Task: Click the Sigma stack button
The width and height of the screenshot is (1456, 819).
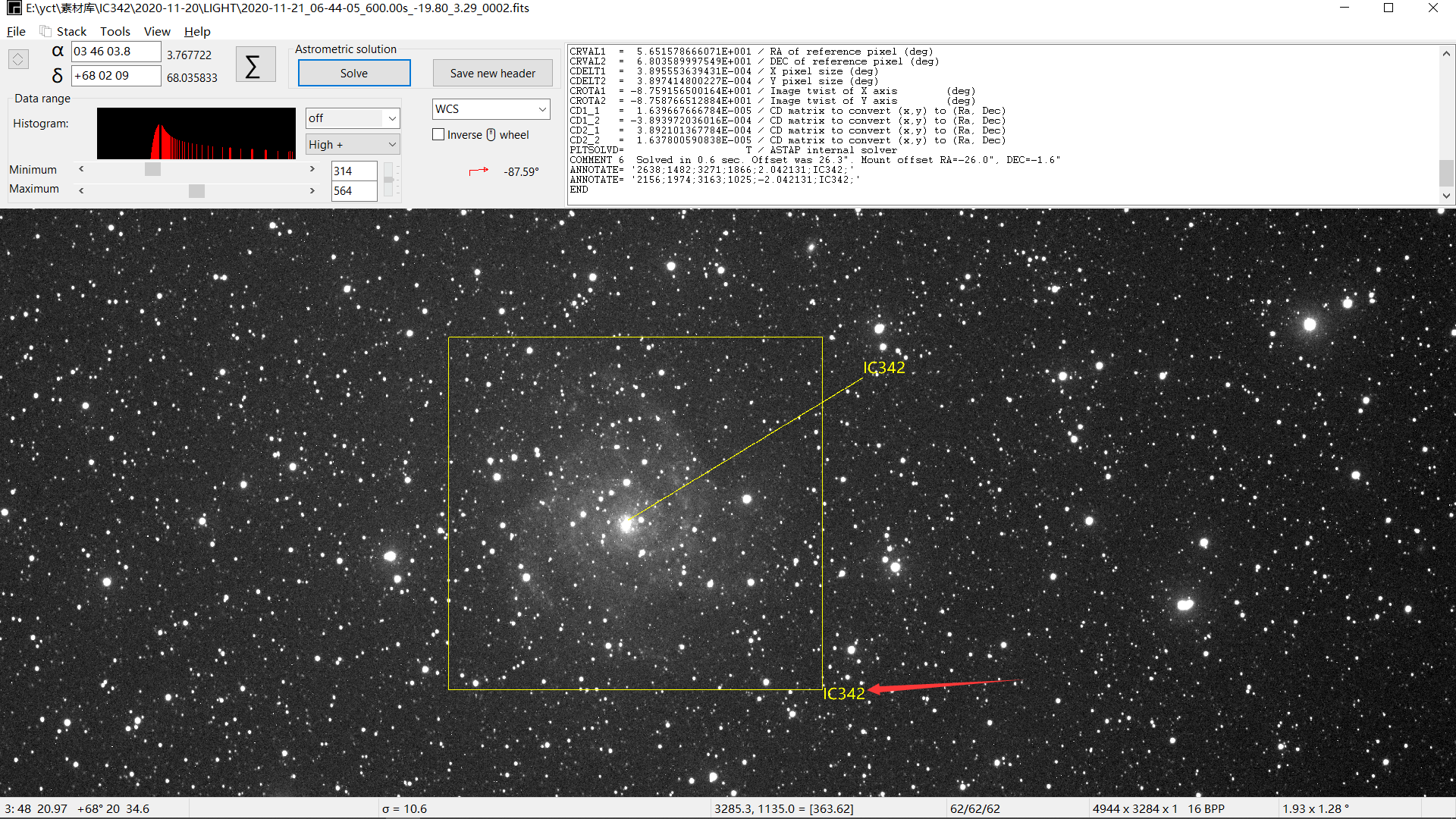Action: pyautogui.click(x=255, y=65)
